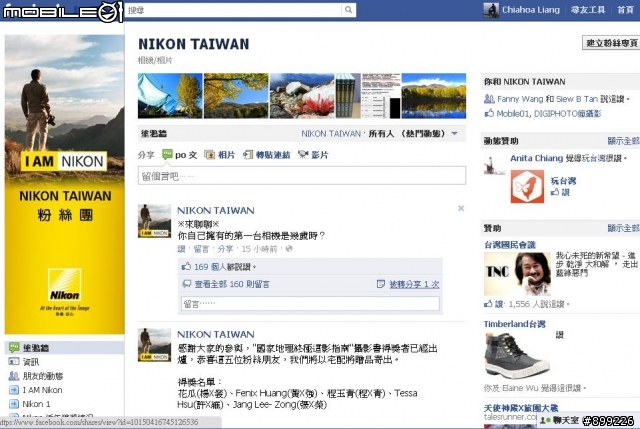Click the po 文 speech bubble icon
This screenshot has height=429, width=640.
click(x=167, y=154)
